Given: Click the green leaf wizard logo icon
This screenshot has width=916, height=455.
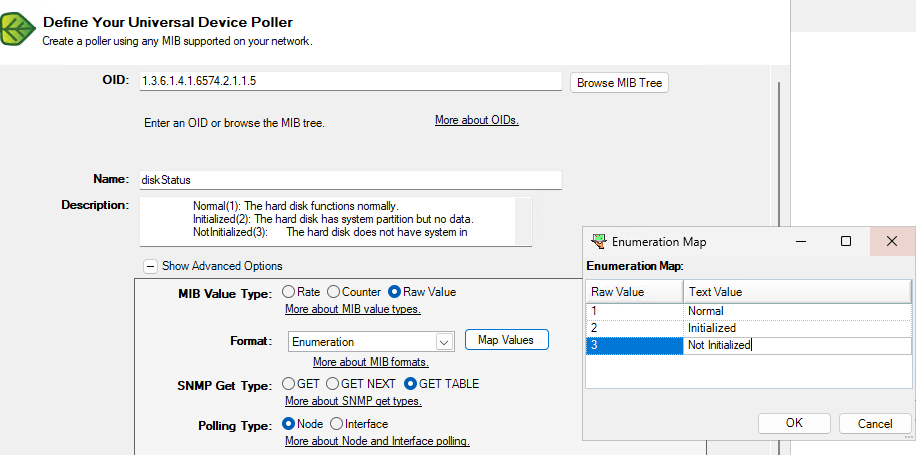Looking at the screenshot, I should [18, 29].
